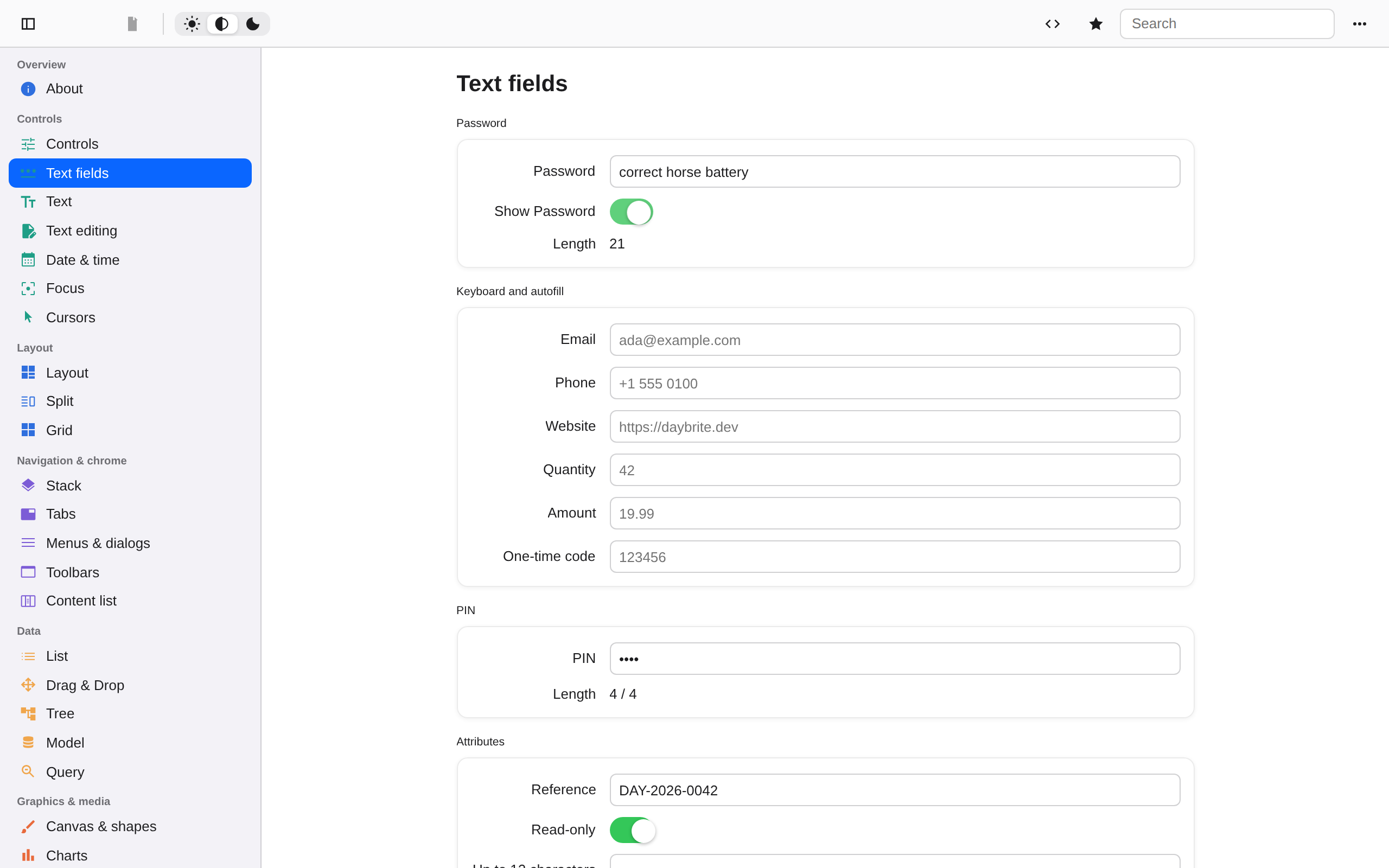The image size is (1389, 868).
Task: Open the Layout sidebar item
Action: click(x=130, y=373)
